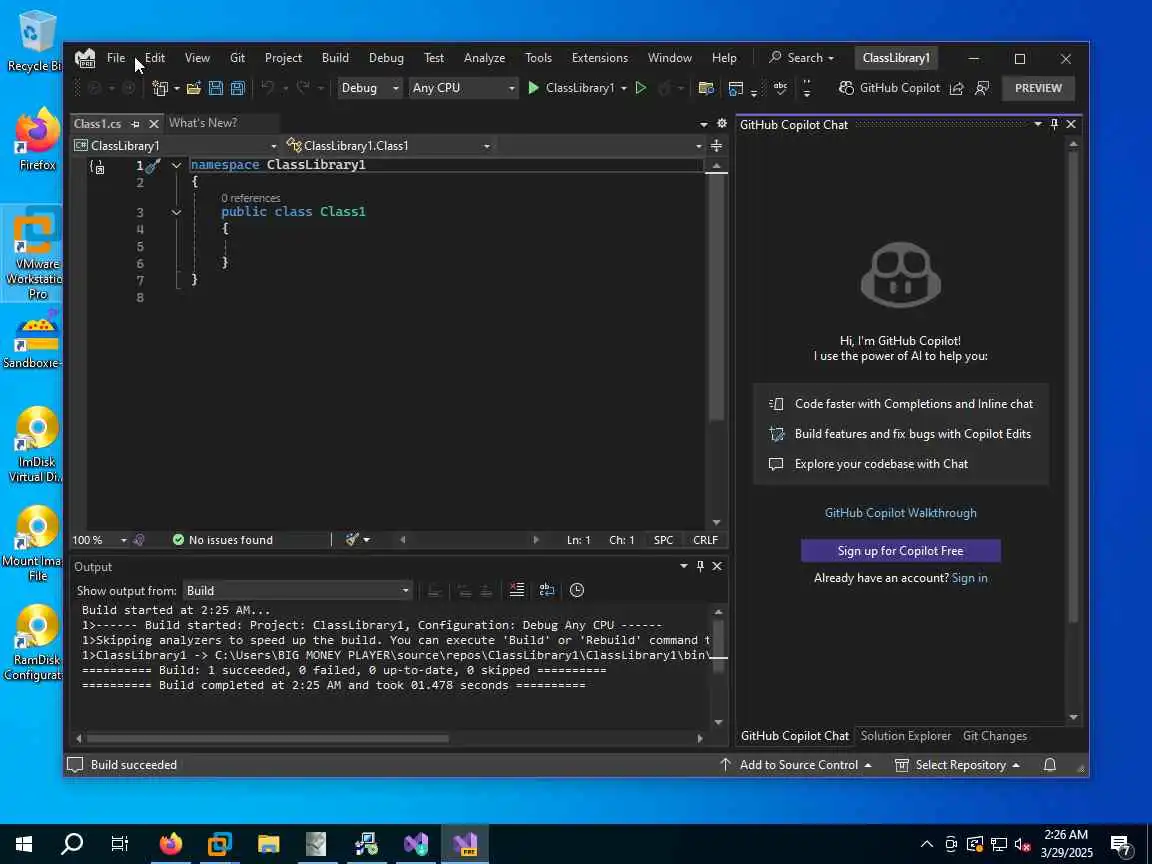This screenshot has height=864, width=1152.
Task: Click the green No issues found indicator
Action: tap(223, 540)
